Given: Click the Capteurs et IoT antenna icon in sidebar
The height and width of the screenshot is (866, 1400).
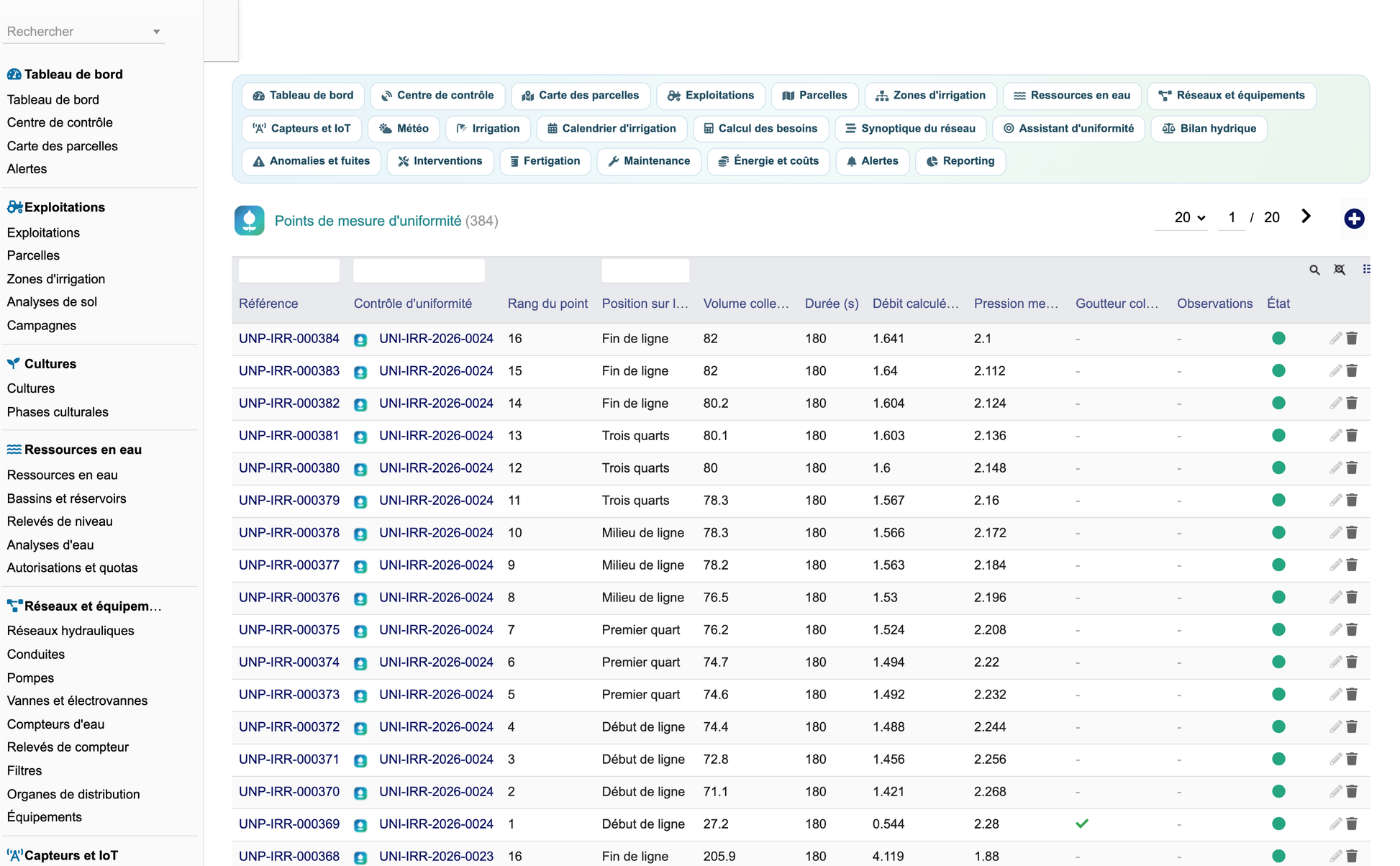Looking at the screenshot, I should 14,855.
